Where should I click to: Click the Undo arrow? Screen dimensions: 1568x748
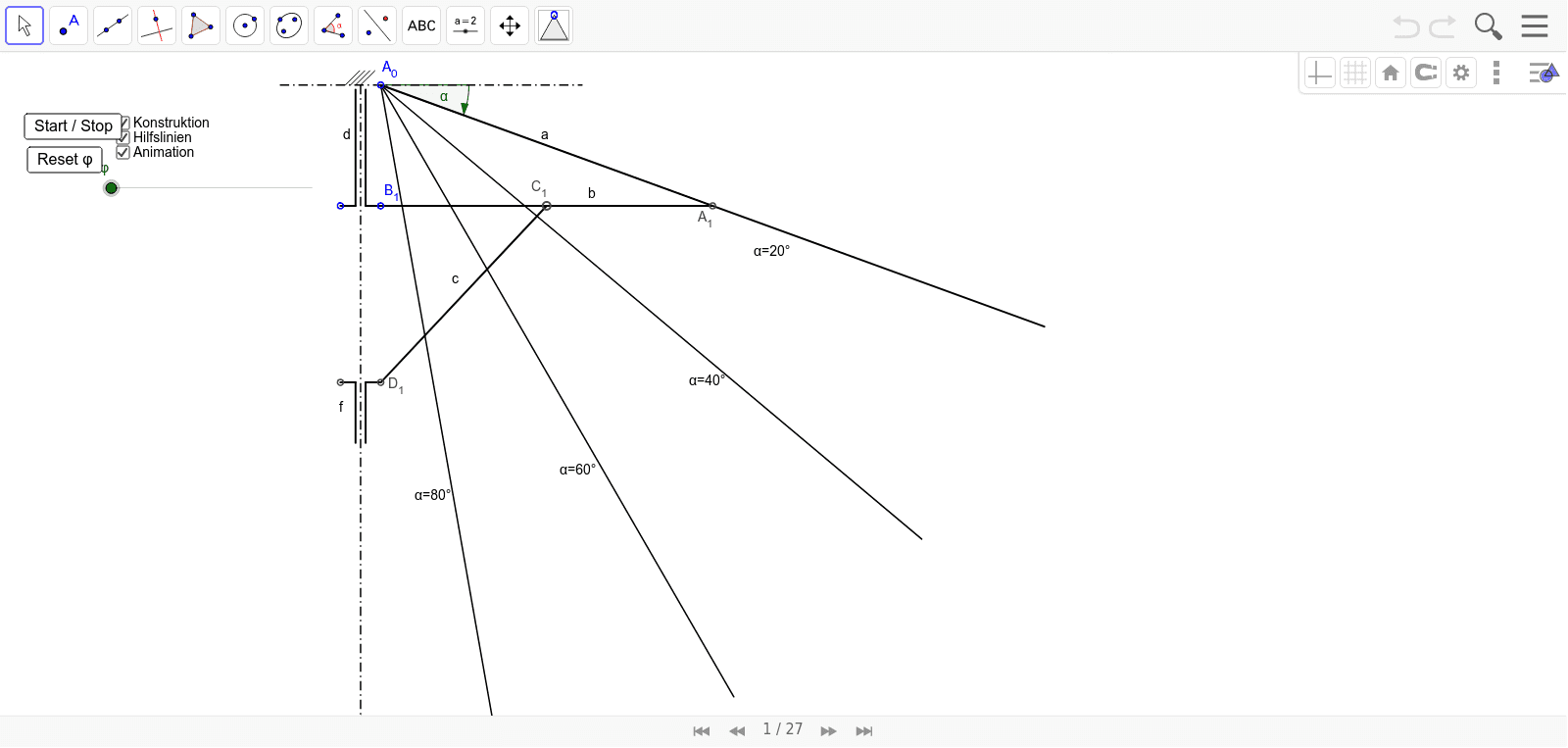click(x=1406, y=26)
